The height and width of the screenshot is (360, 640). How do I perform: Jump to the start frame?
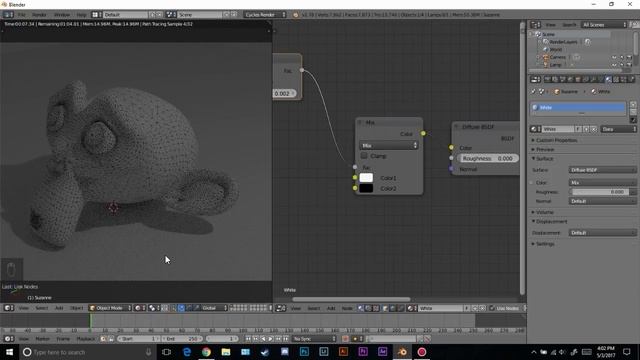click(248, 339)
